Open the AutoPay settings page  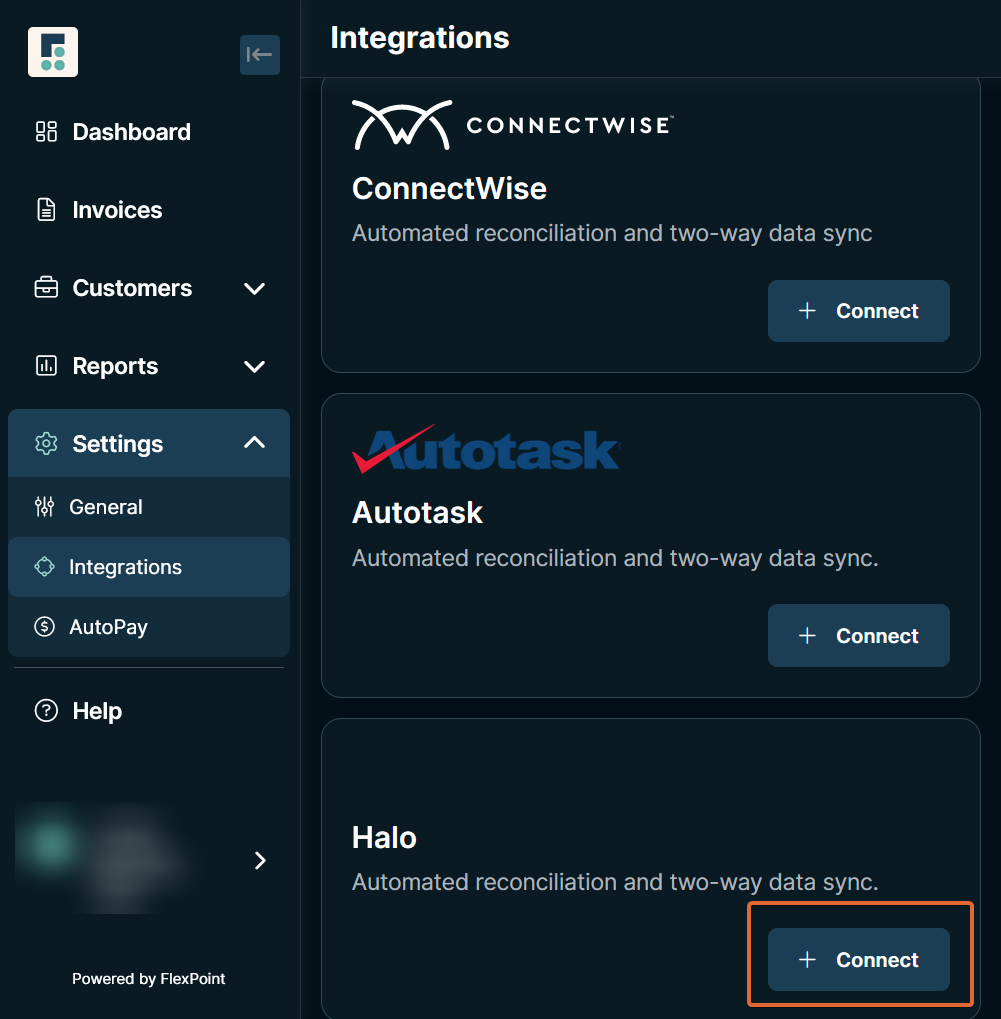108,627
